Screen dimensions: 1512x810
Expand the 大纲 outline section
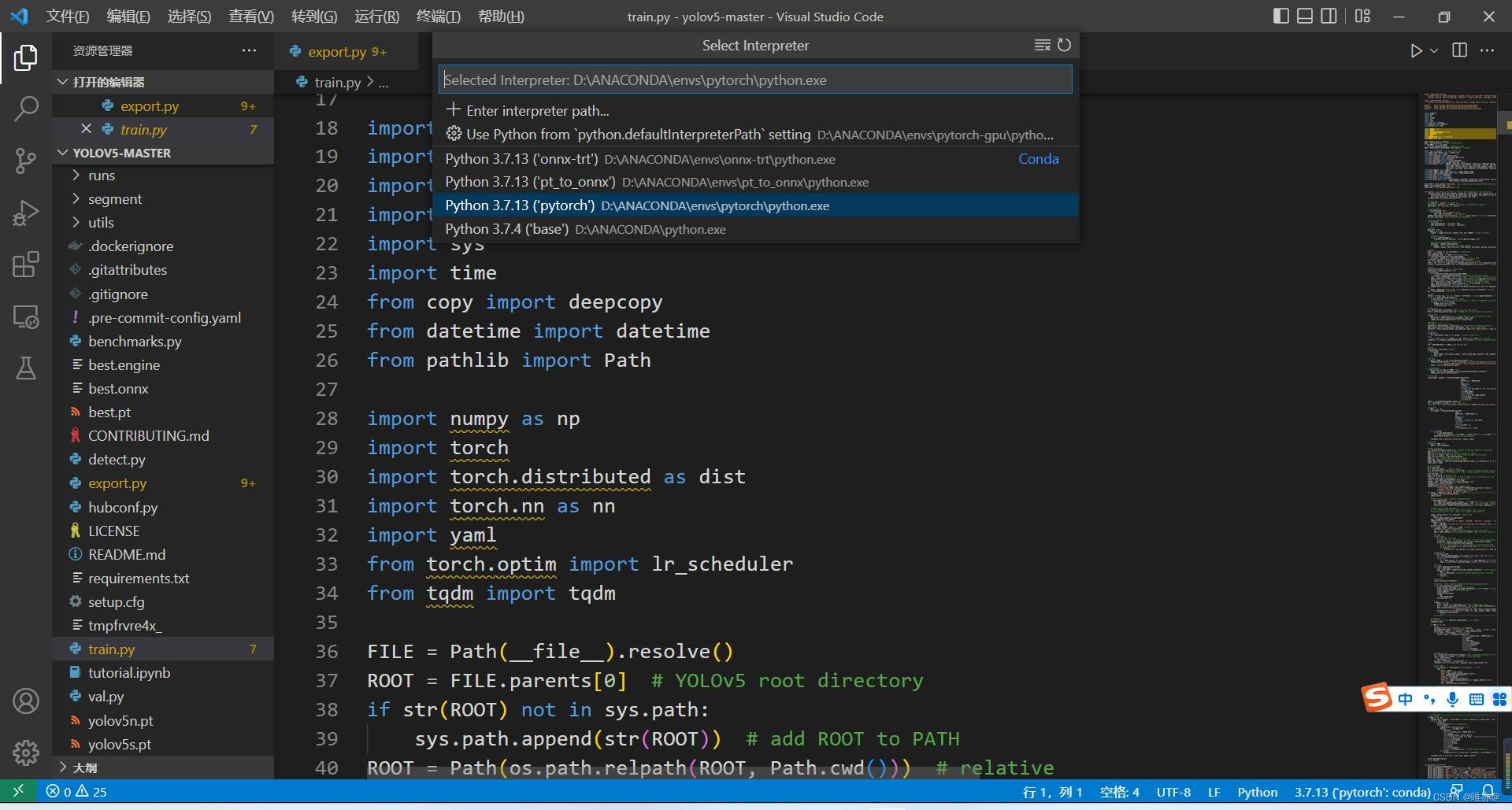[x=163, y=767]
